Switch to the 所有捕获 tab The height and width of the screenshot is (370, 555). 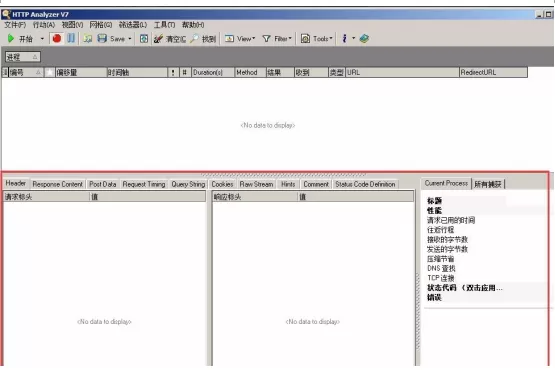pyautogui.click(x=488, y=184)
